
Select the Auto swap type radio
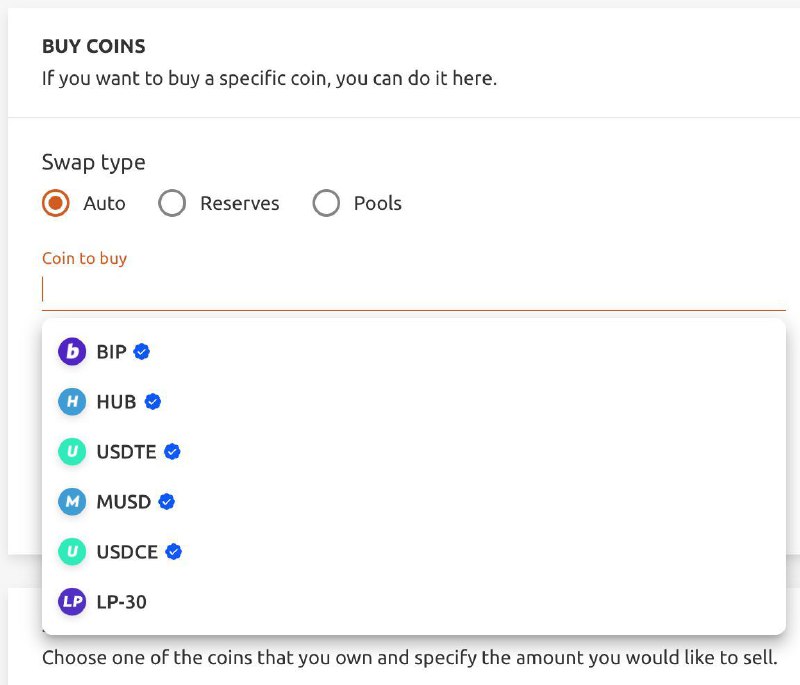coord(56,203)
